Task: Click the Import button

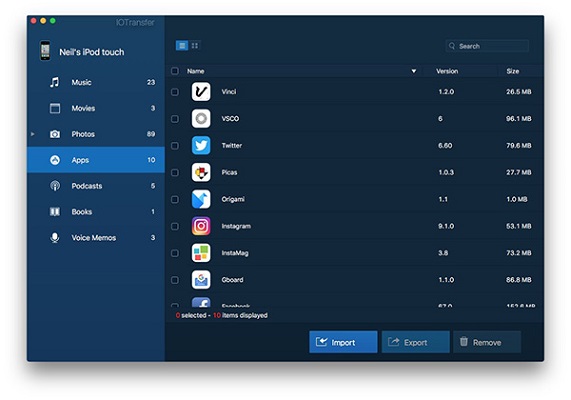Action: tap(343, 342)
